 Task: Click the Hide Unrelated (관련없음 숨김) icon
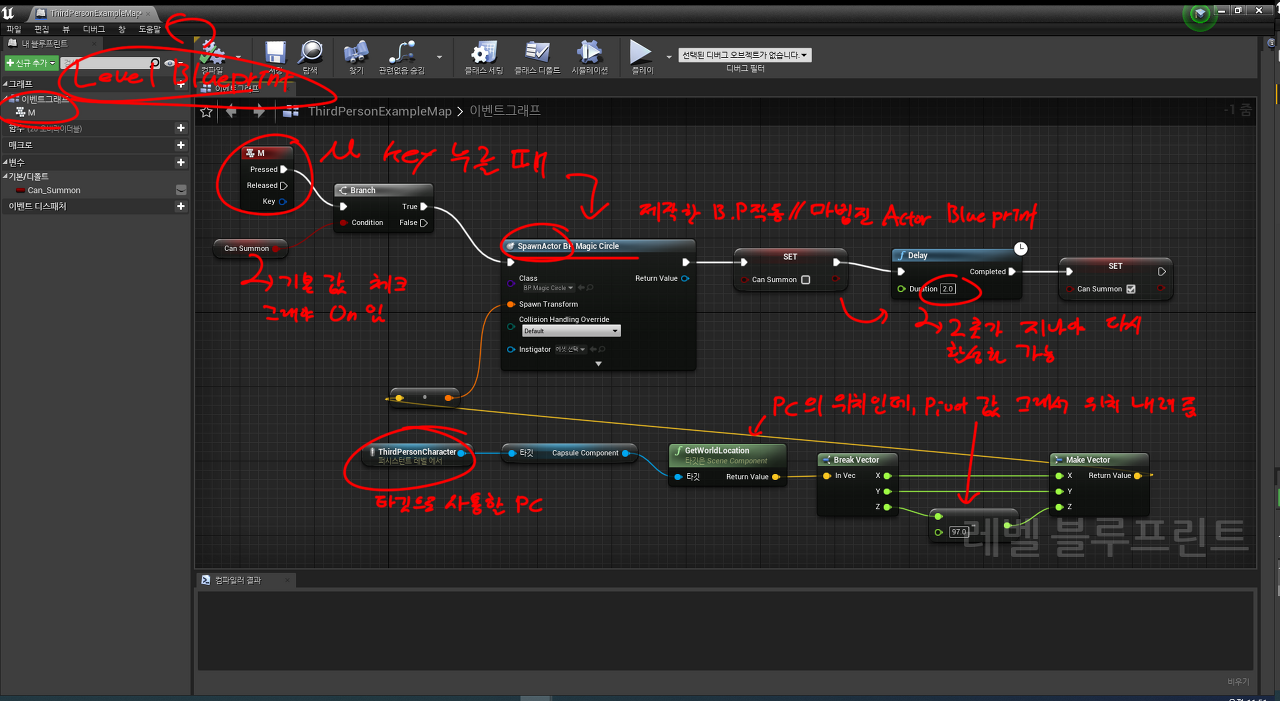[401, 52]
